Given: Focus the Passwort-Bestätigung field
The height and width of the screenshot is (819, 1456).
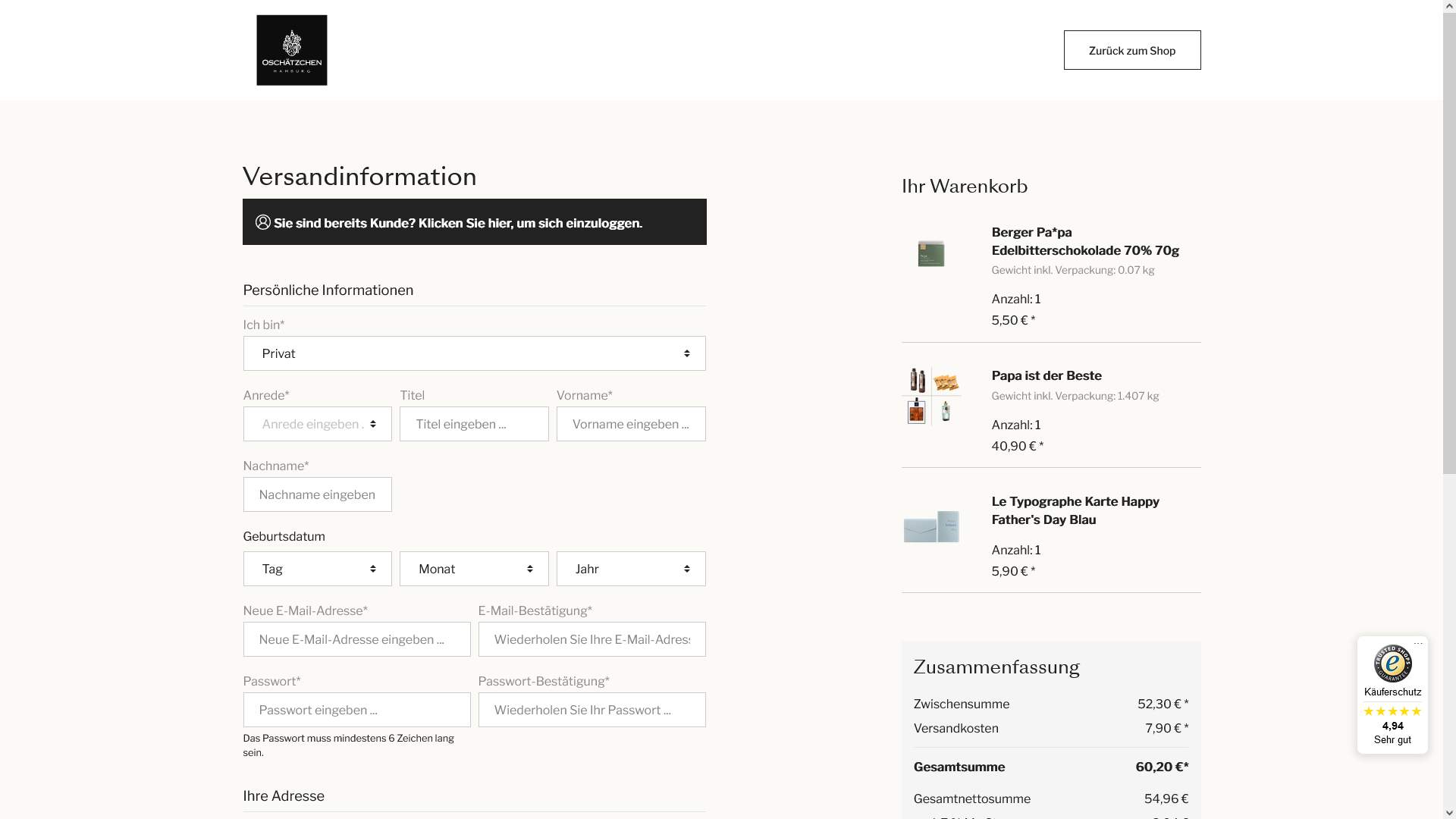Looking at the screenshot, I should point(592,710).
